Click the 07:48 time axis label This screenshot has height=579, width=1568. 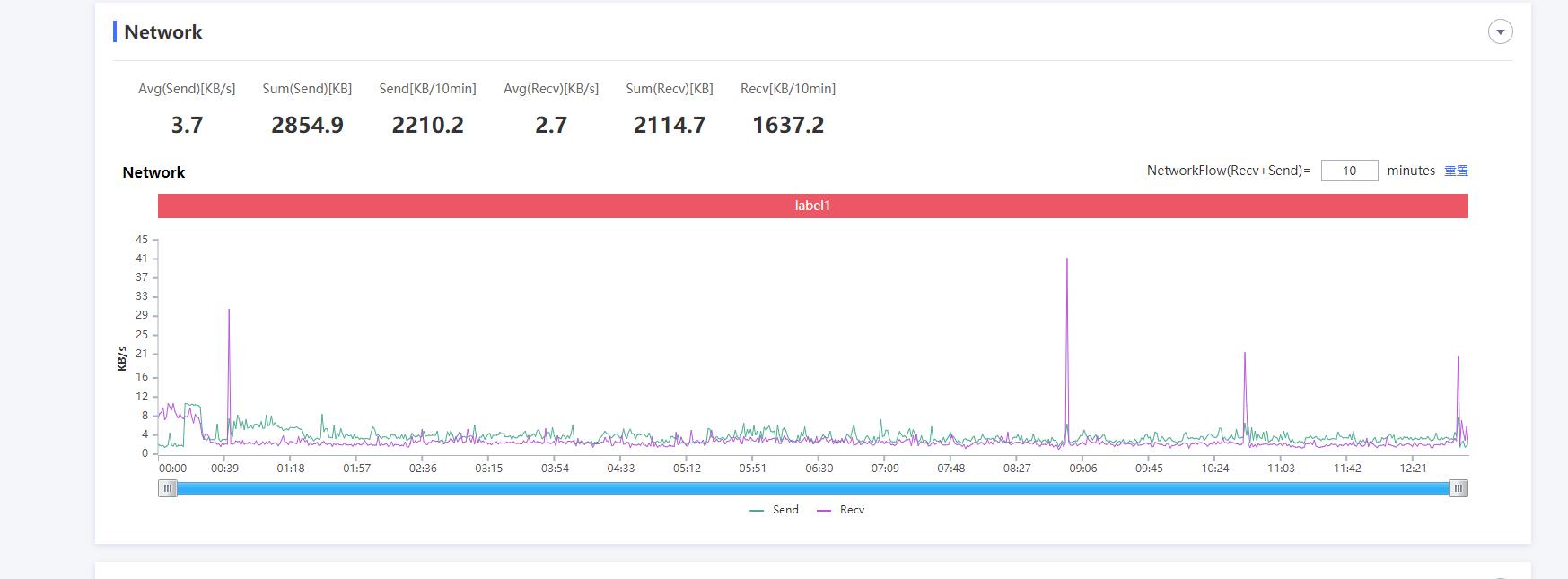950,469
